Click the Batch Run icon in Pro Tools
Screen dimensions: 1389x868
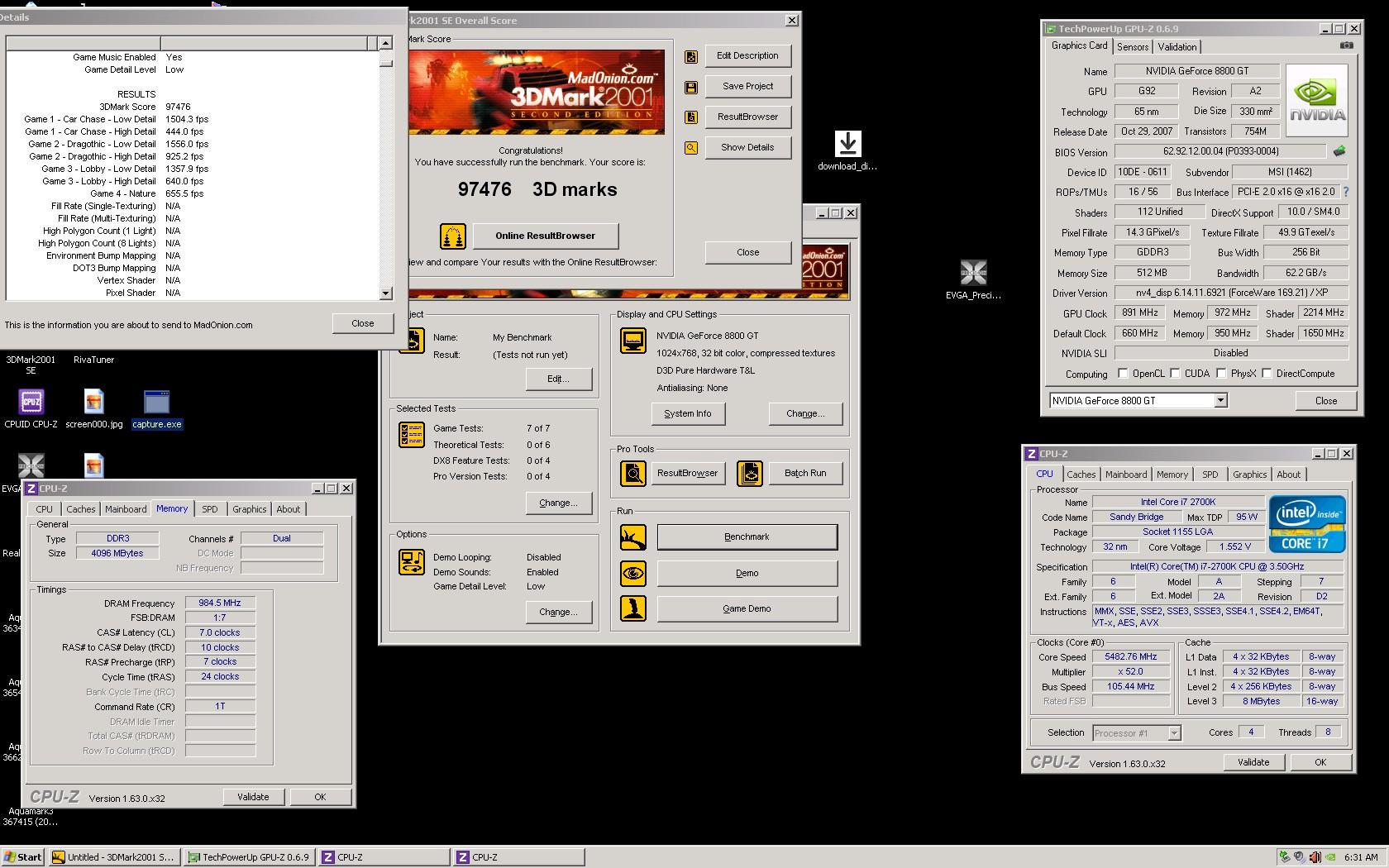(750, 474)
